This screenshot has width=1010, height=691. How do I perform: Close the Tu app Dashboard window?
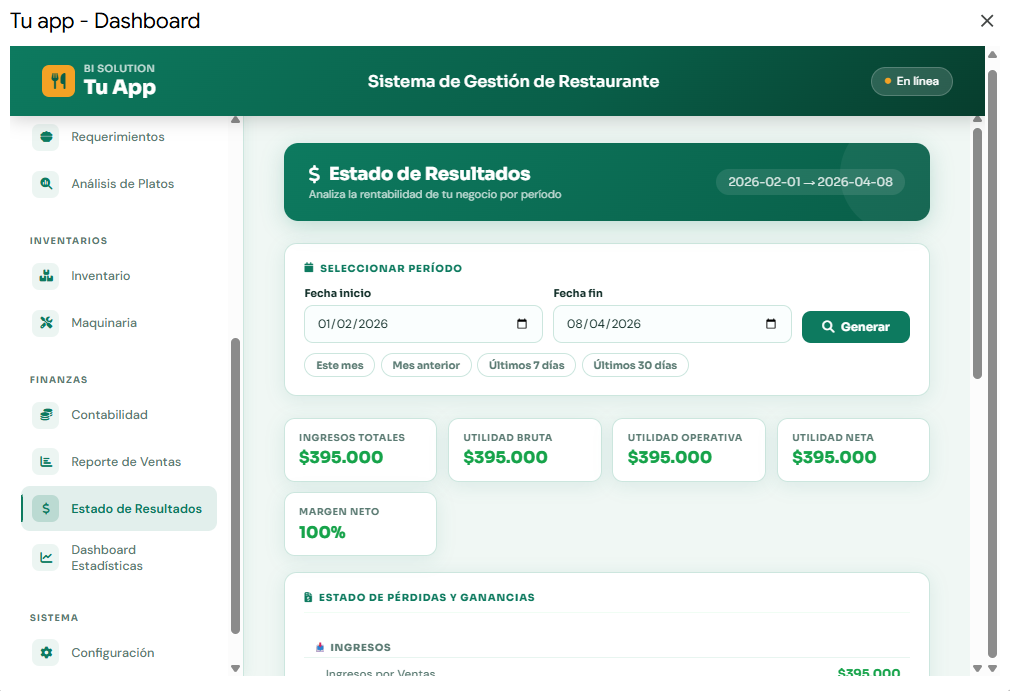click(x=987, y=21)
